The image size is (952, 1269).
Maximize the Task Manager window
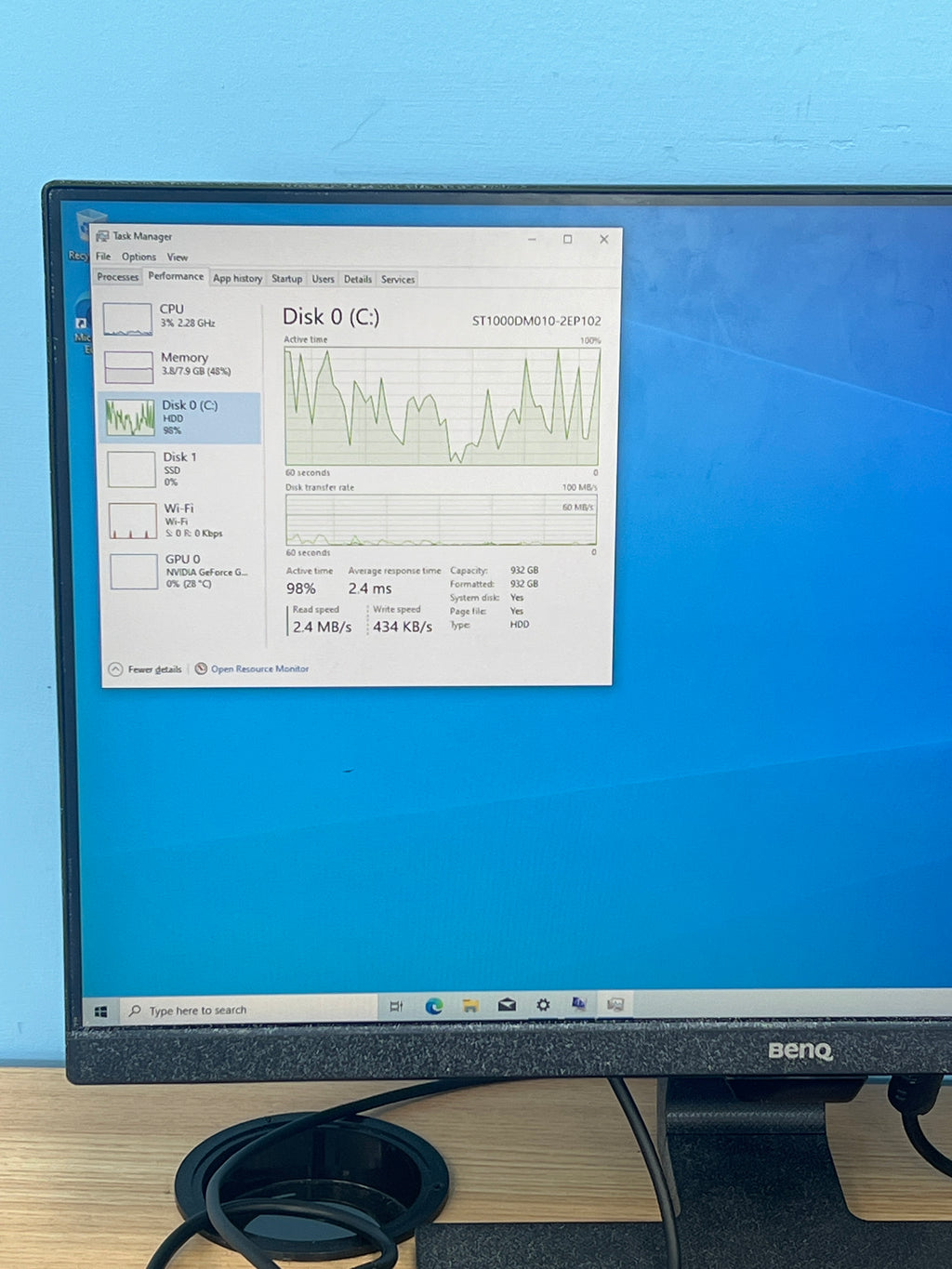pyautogui.click(x=568, y=239)
